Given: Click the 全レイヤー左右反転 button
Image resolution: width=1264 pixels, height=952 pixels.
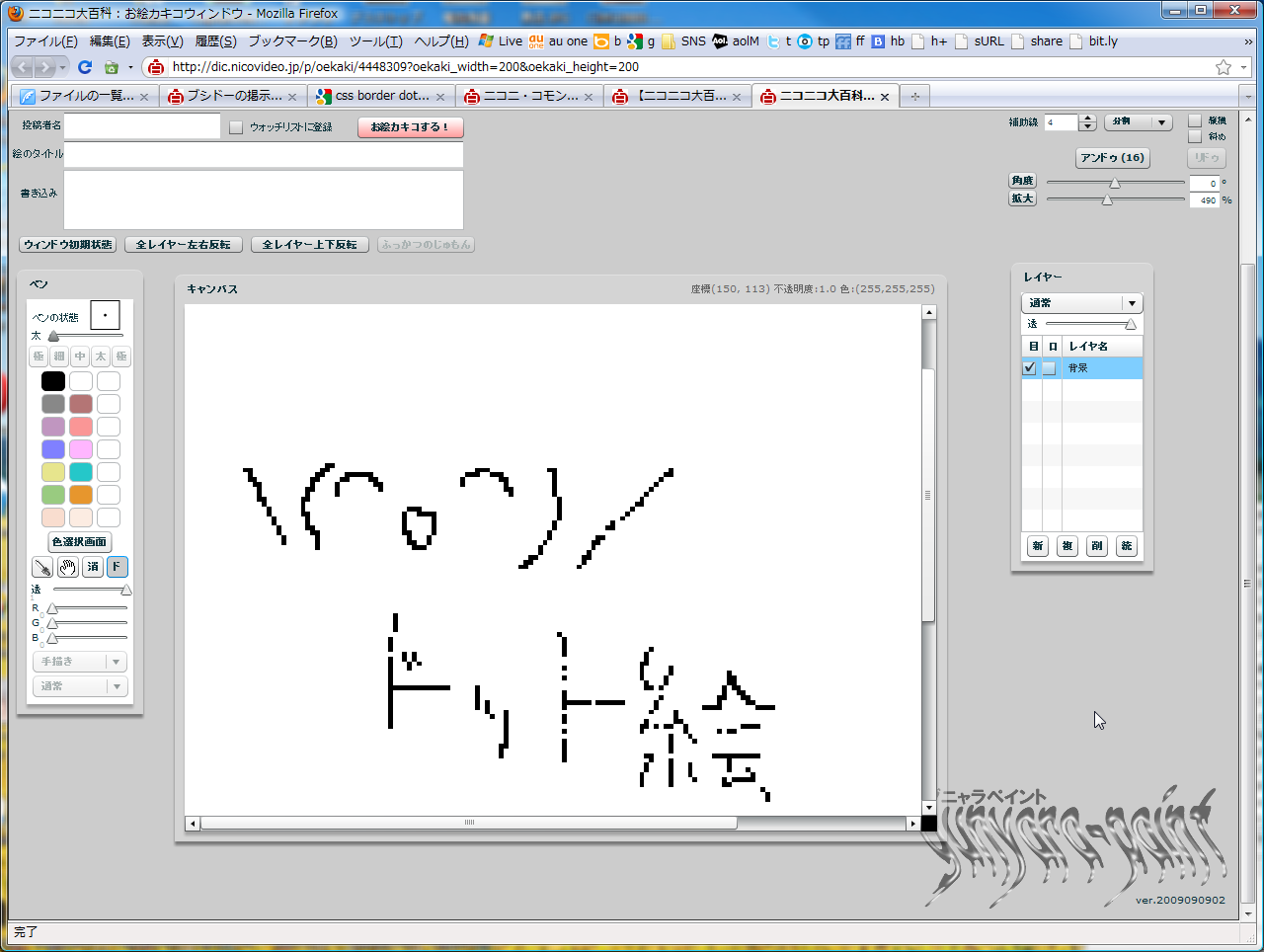Looking at the screenshot, I should (x=183, y=245).
